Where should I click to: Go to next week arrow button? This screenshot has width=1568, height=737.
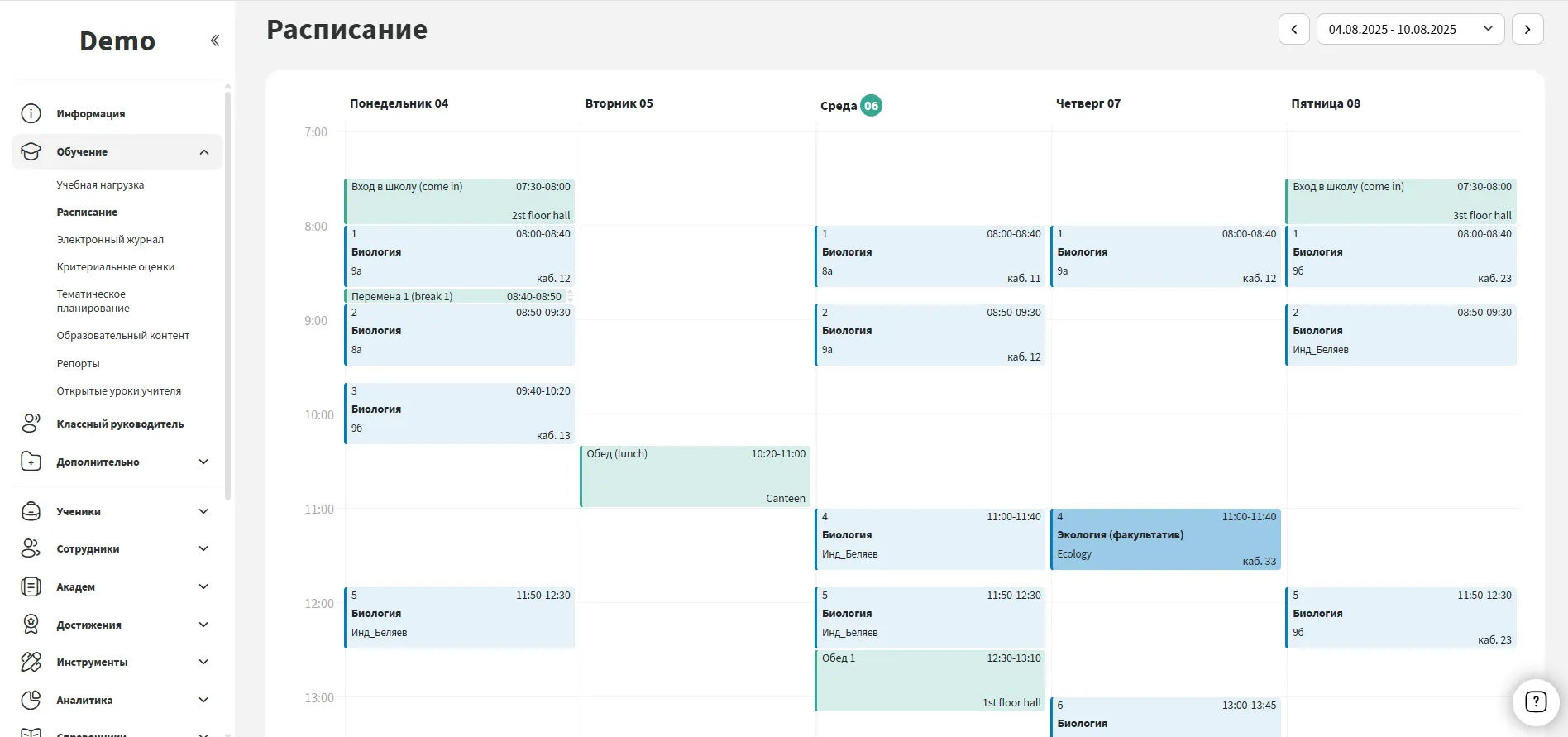(x=1527, y=29)
